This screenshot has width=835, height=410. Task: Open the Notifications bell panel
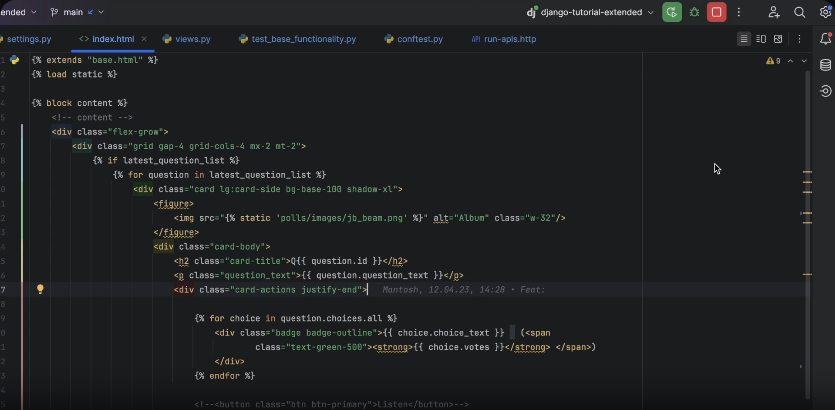click(x=825, y=39)
